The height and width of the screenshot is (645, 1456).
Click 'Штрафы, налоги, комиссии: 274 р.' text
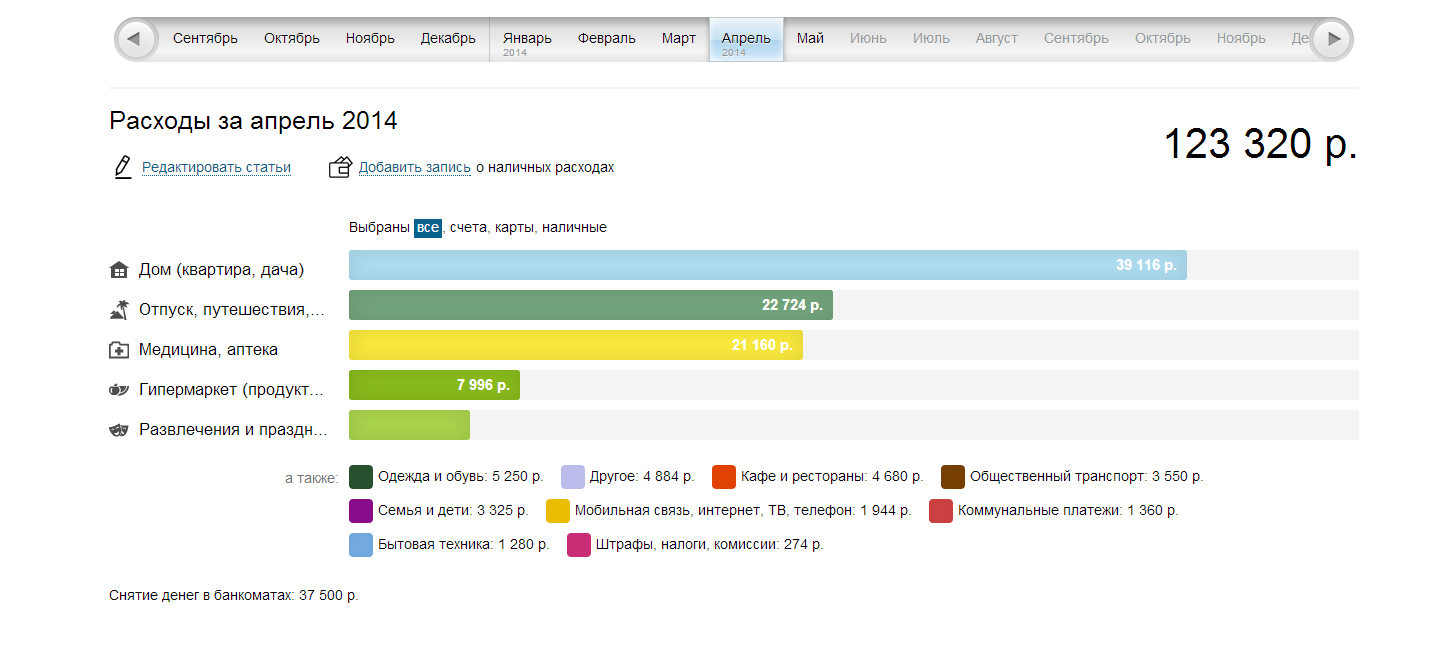tap(710, 545)
